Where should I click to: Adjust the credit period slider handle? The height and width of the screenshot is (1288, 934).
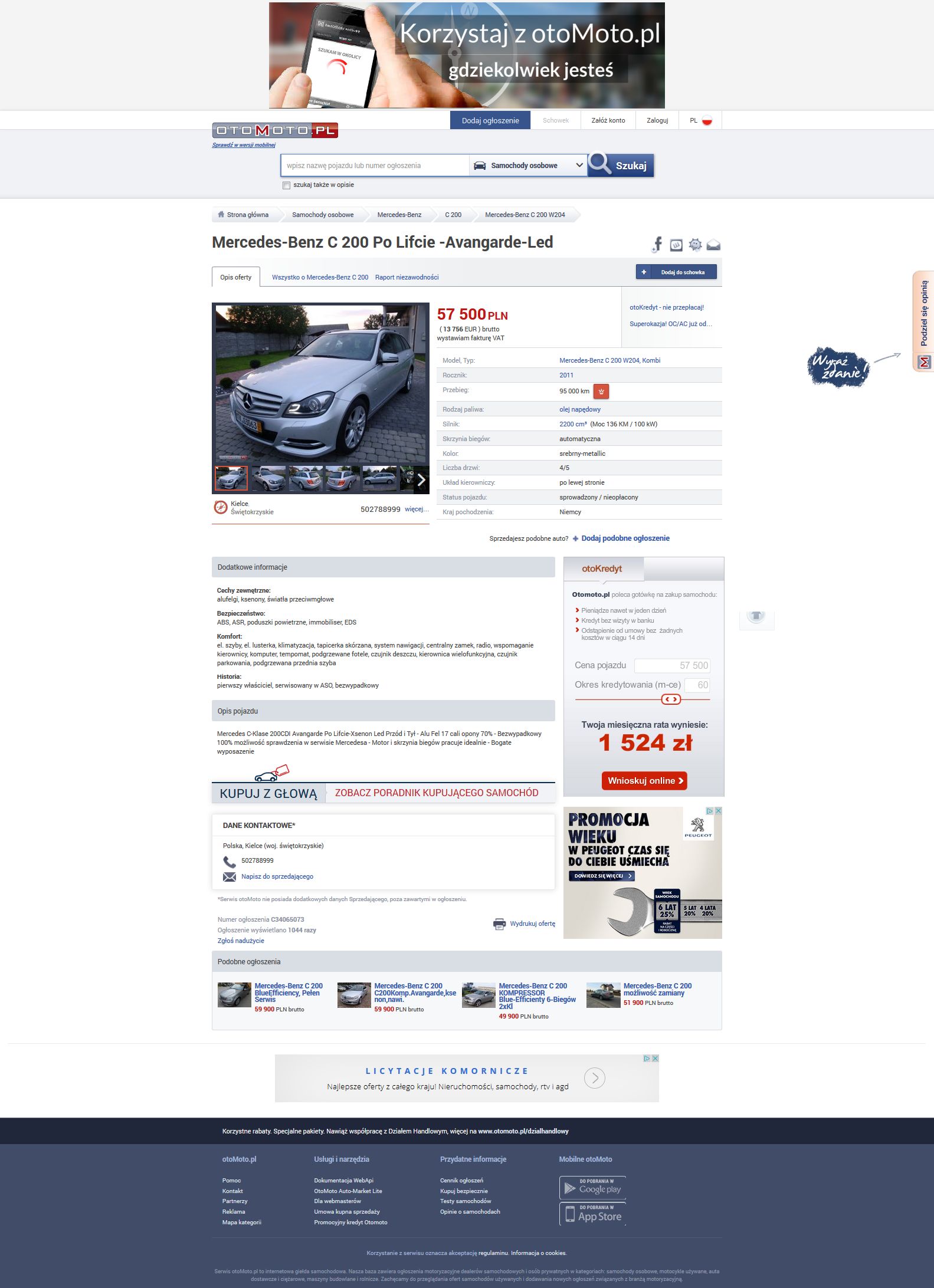671,699
